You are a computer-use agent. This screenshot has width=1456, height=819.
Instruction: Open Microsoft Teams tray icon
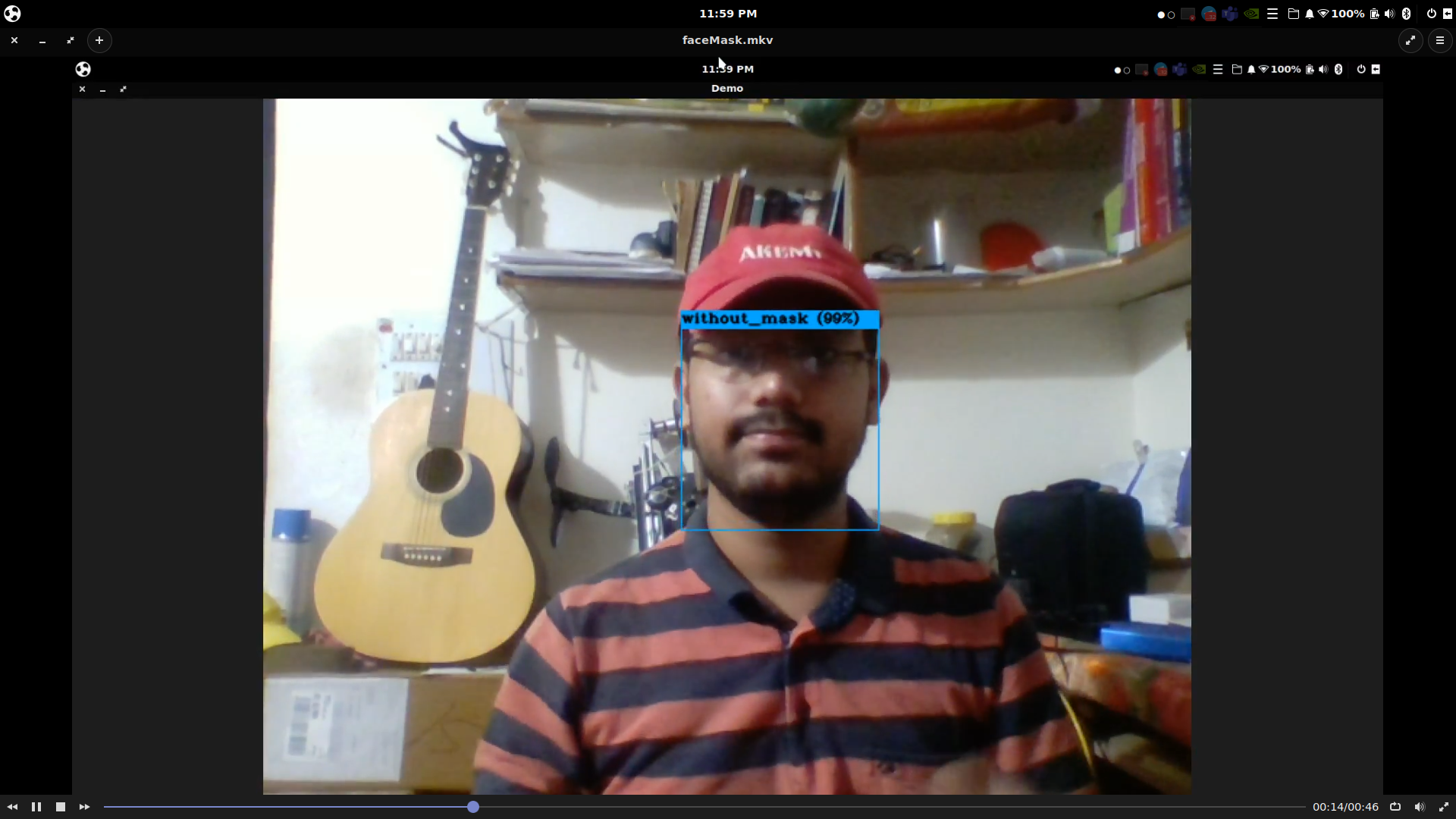coord(1230,14)
